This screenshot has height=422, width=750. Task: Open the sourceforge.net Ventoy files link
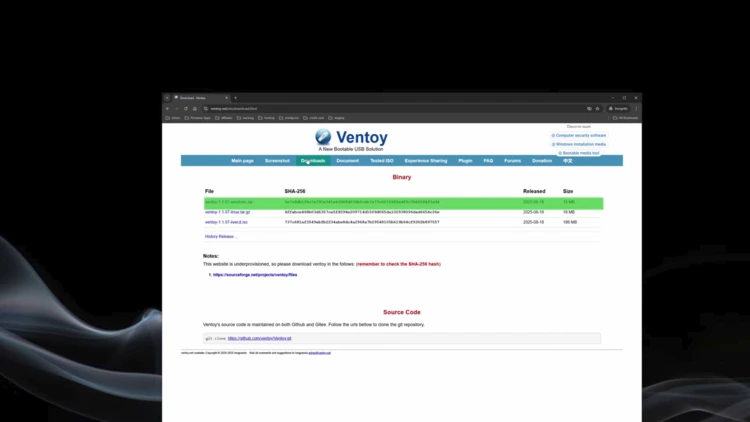point(255,275)
